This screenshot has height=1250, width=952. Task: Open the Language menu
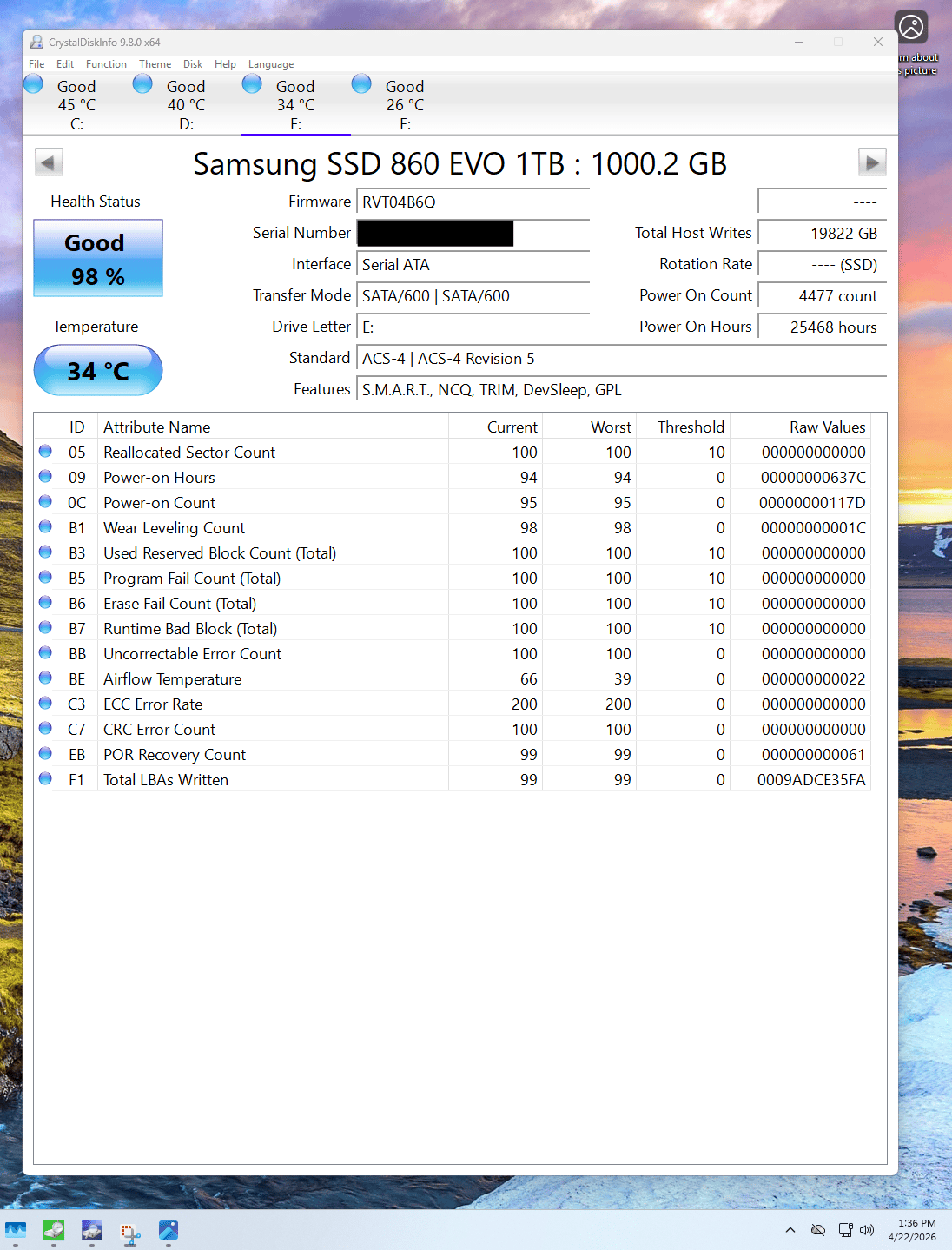(271, 64)
